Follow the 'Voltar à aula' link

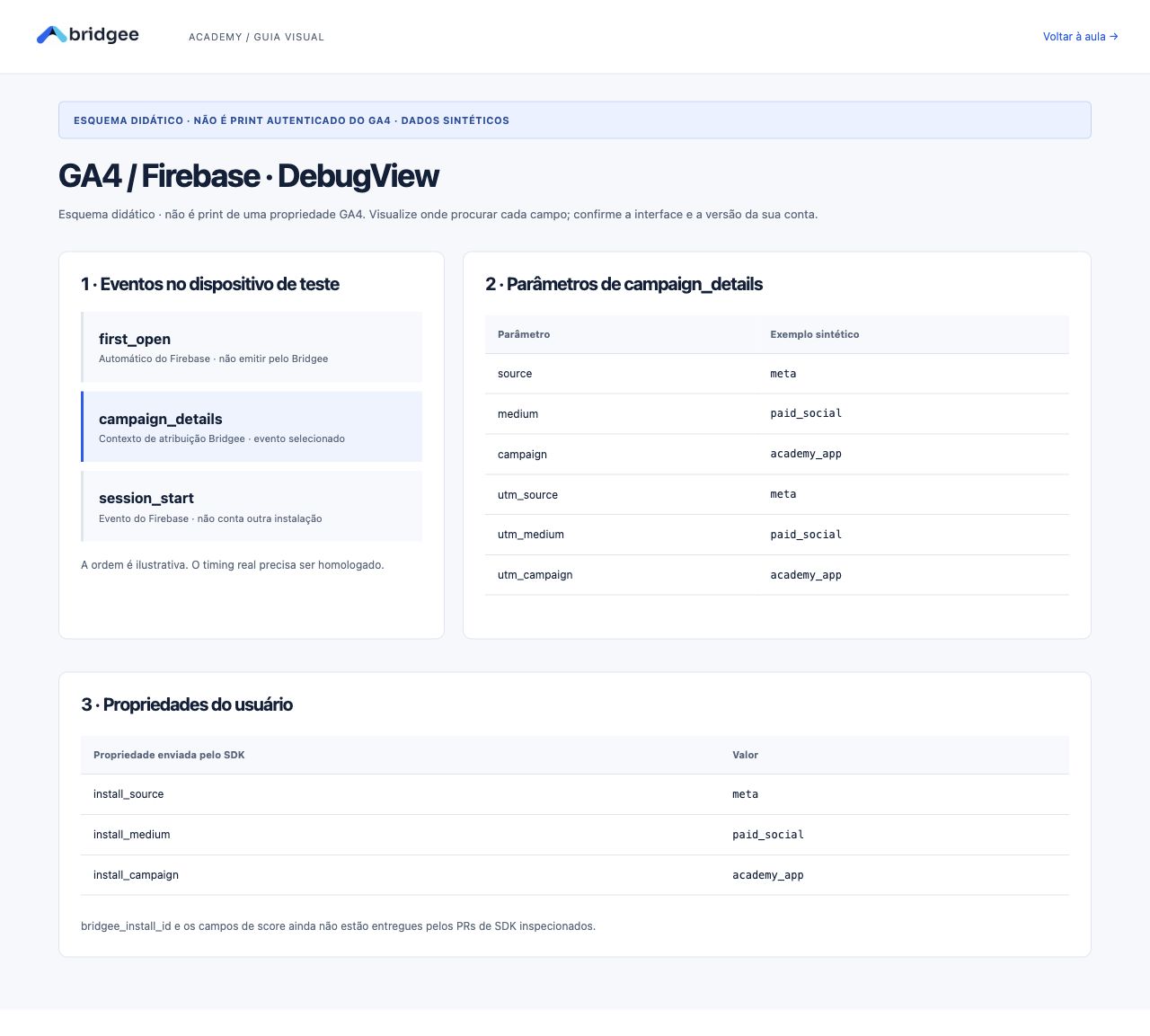[x=1080, y=37]
